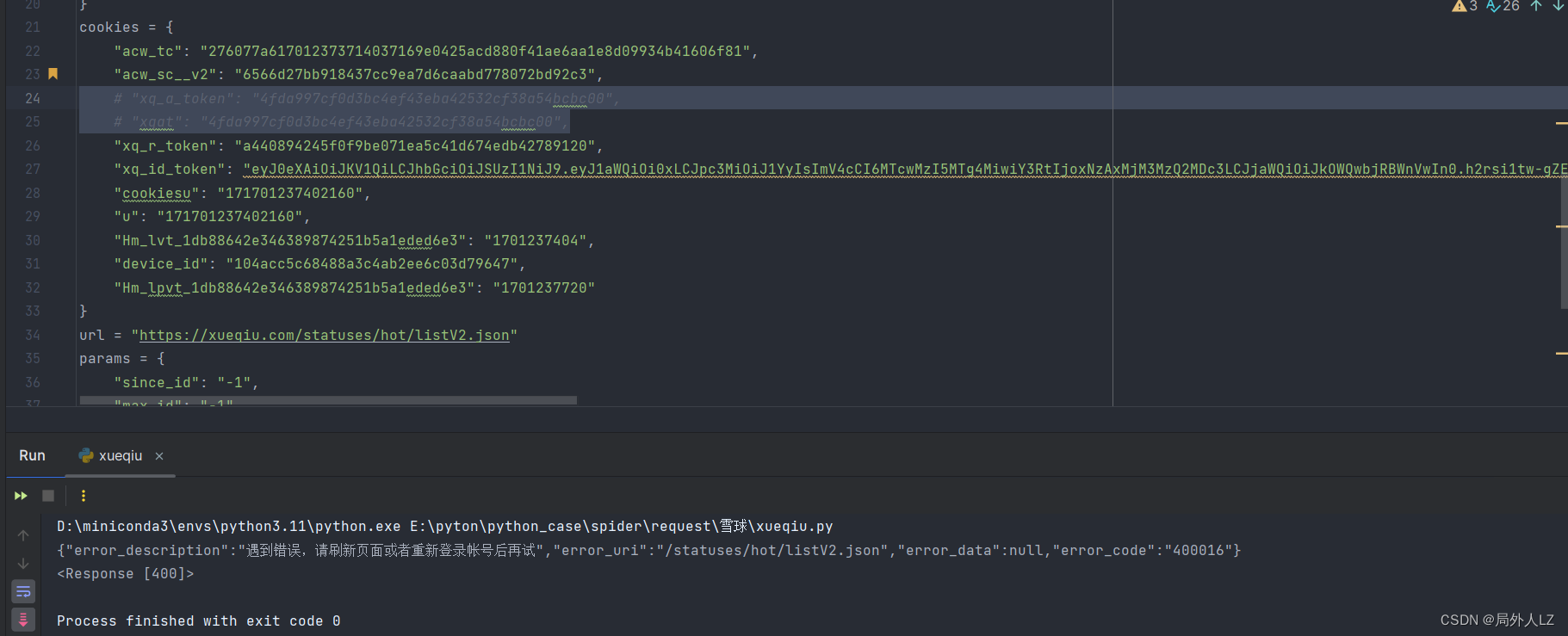Click the <Response [400]> output

click(126, 573)
